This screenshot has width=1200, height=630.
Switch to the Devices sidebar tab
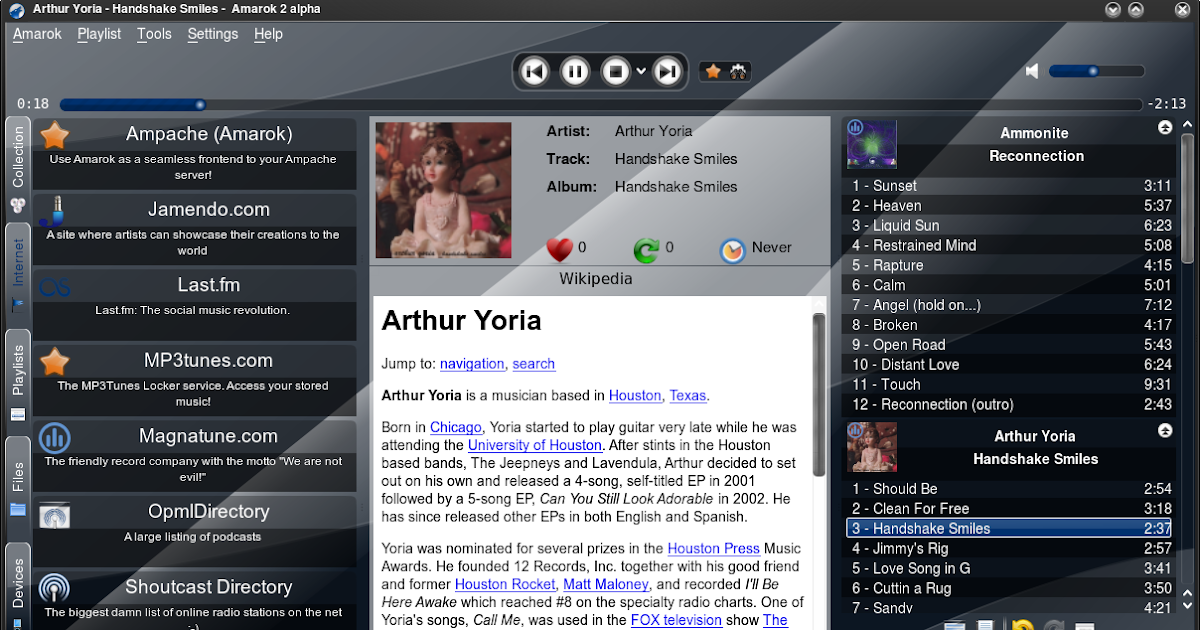(x=18, y=586)
